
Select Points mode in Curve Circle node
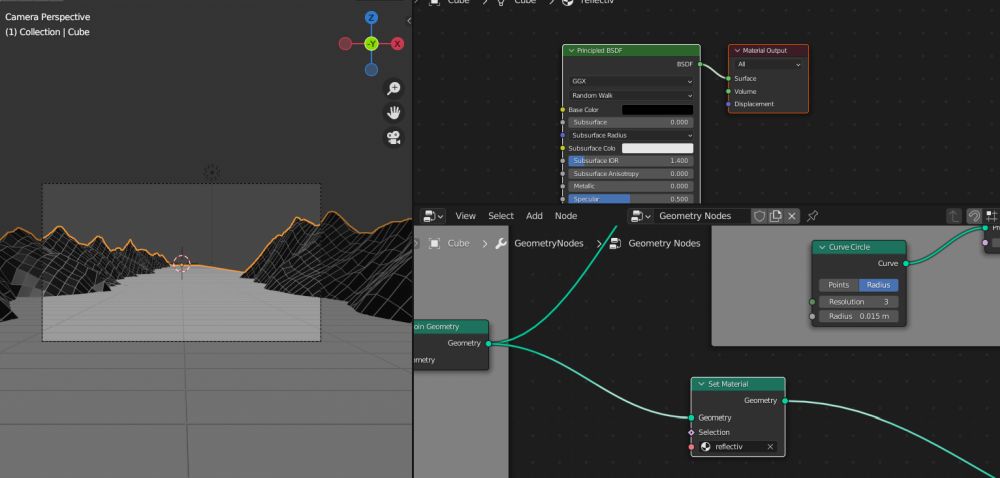pyautogui.click(x=839, y=285)
